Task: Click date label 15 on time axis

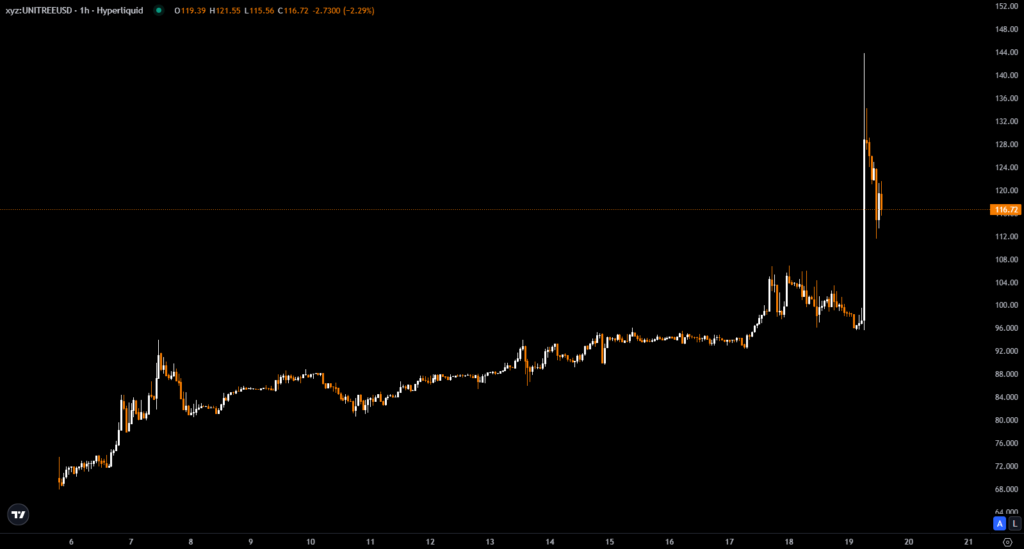Action: 609,542
